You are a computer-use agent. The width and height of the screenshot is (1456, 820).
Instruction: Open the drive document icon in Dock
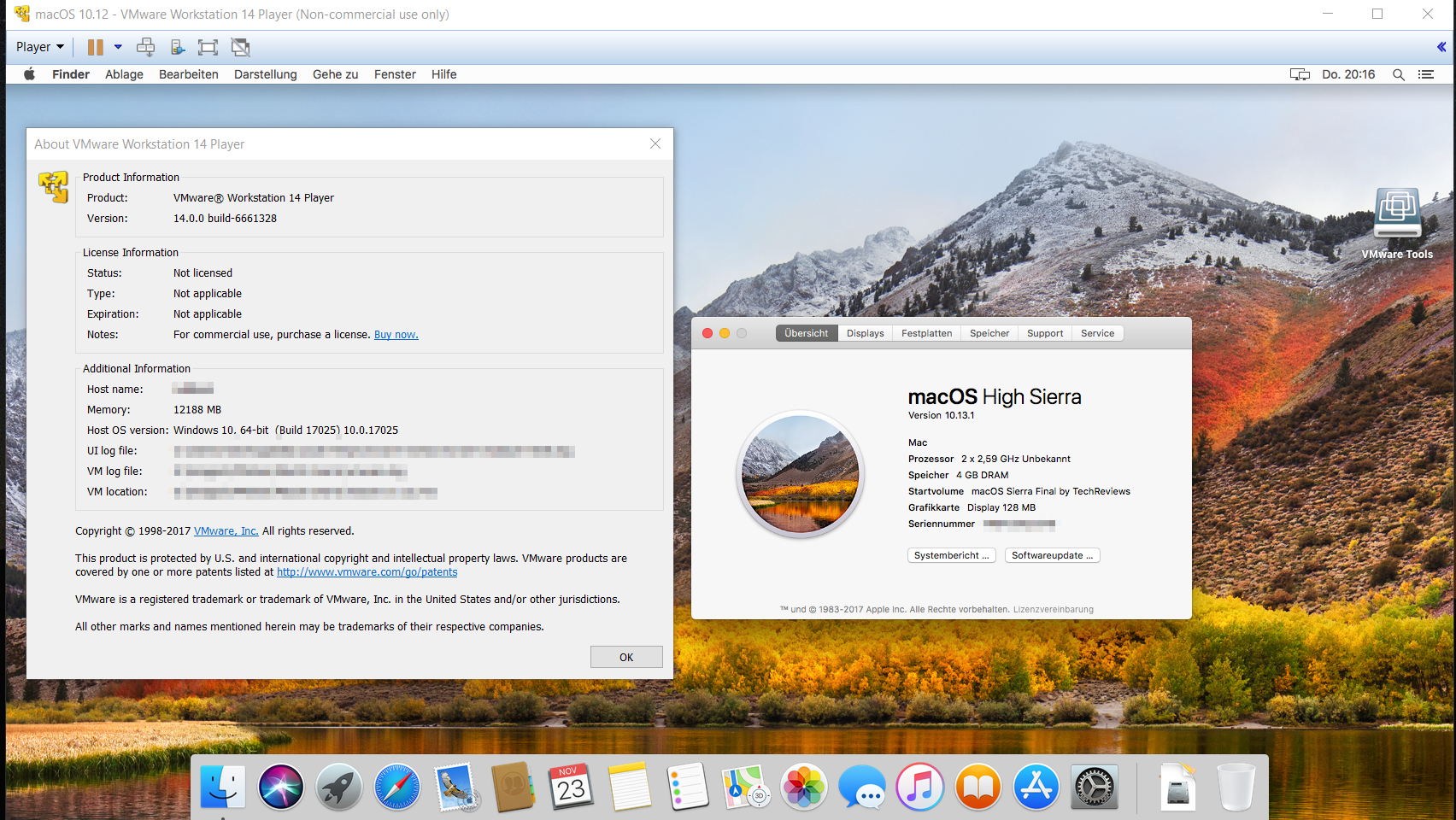[1178, 787]
